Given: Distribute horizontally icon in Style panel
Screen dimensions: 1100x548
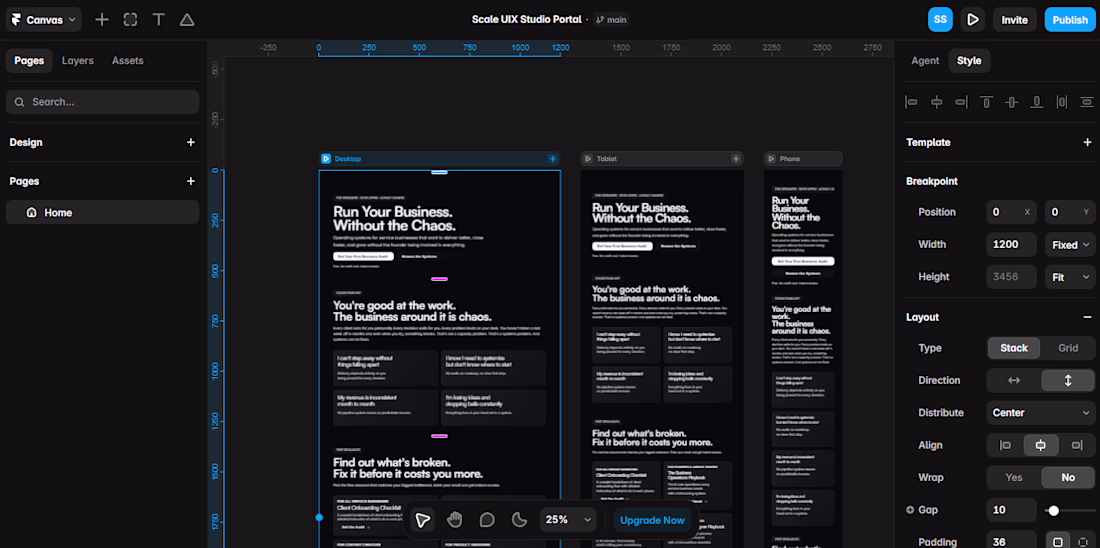Looking at the screenshot, I should tap(1061, 102).
